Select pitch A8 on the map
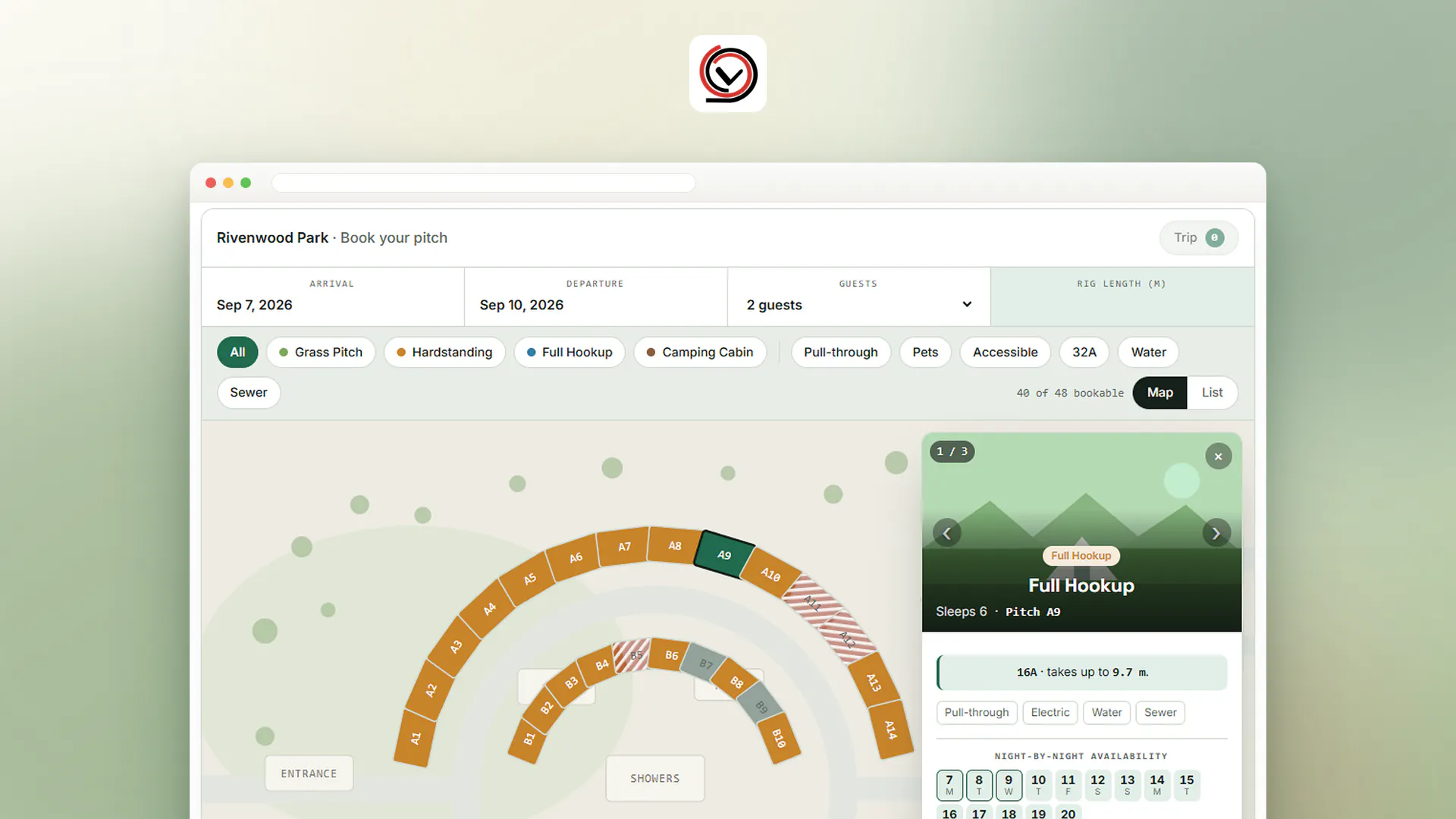Image resolution: width=1456 pixels, height=819 pixels. [x=674, y=546]
